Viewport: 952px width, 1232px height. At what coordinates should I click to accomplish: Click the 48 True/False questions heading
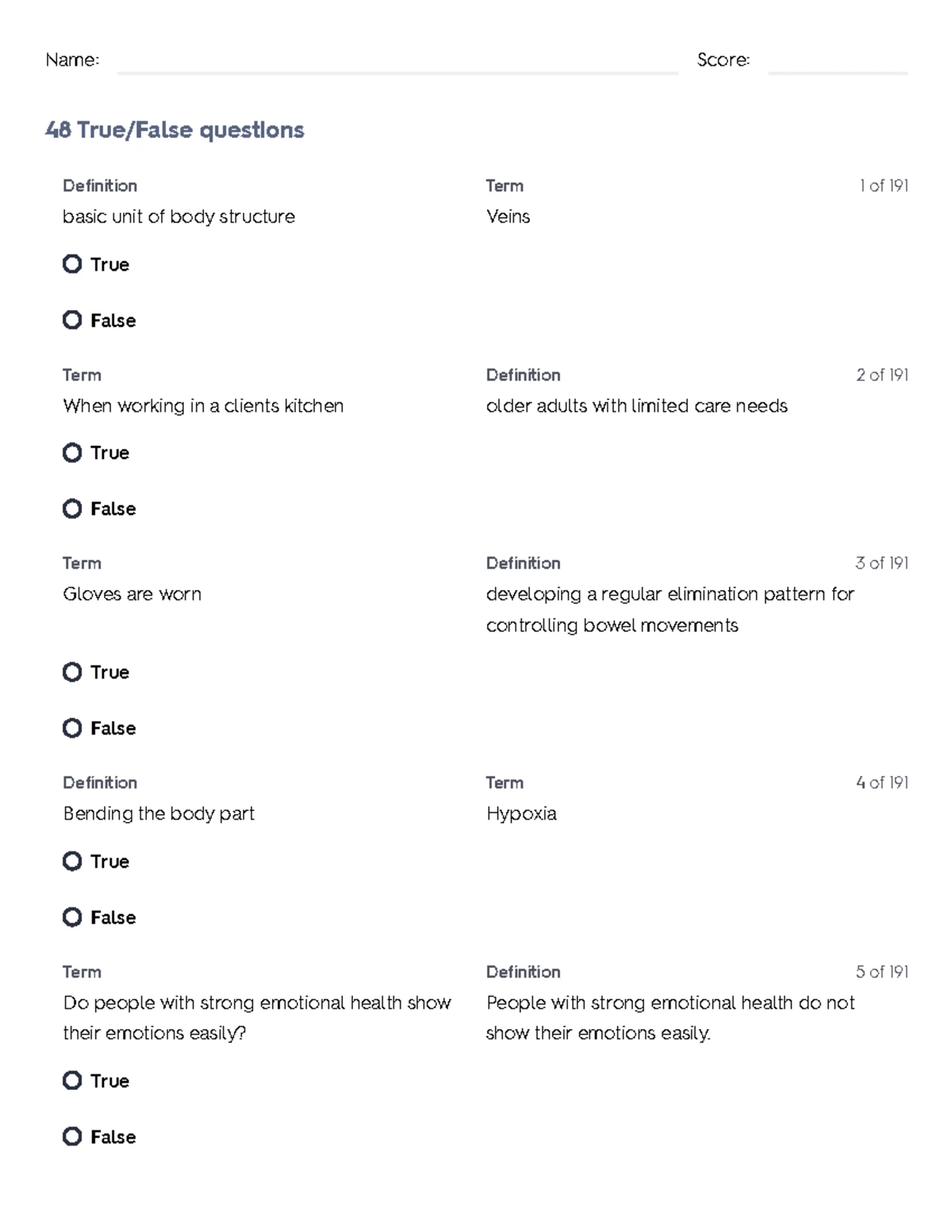[x=175, y=130]
